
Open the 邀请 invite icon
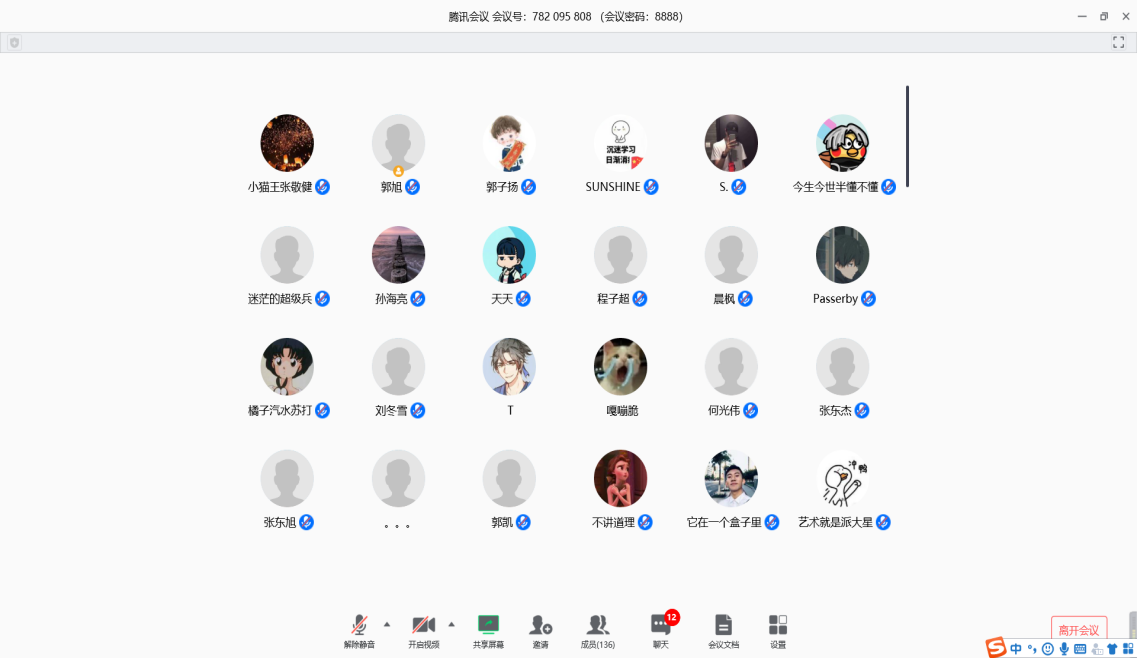pos(540,630)
